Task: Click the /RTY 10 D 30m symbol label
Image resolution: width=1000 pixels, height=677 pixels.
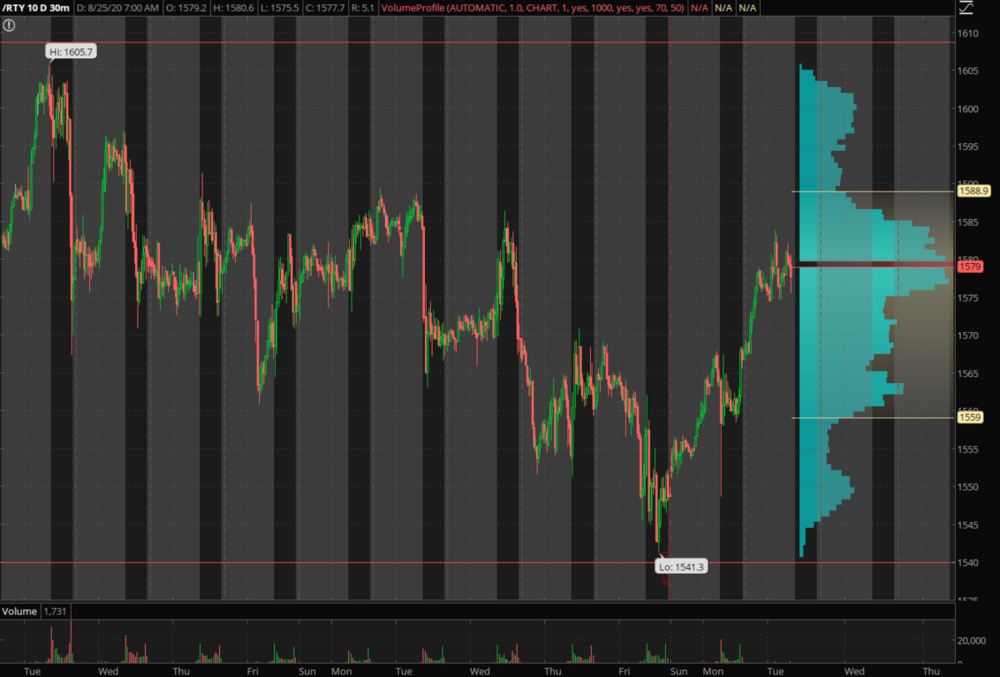Action: click(x=35, y=8)
